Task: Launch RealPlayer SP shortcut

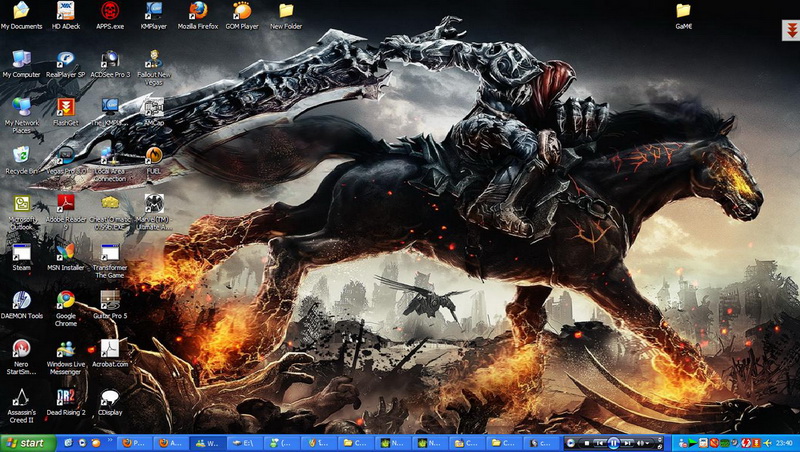Action: coord(66,64)
